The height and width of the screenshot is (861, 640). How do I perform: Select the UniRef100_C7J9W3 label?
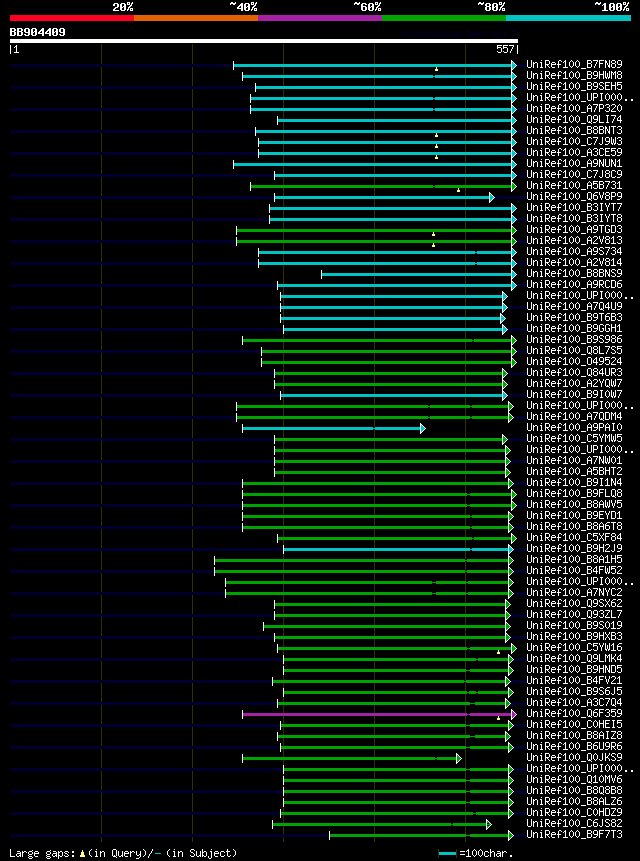tap(574, 141)
